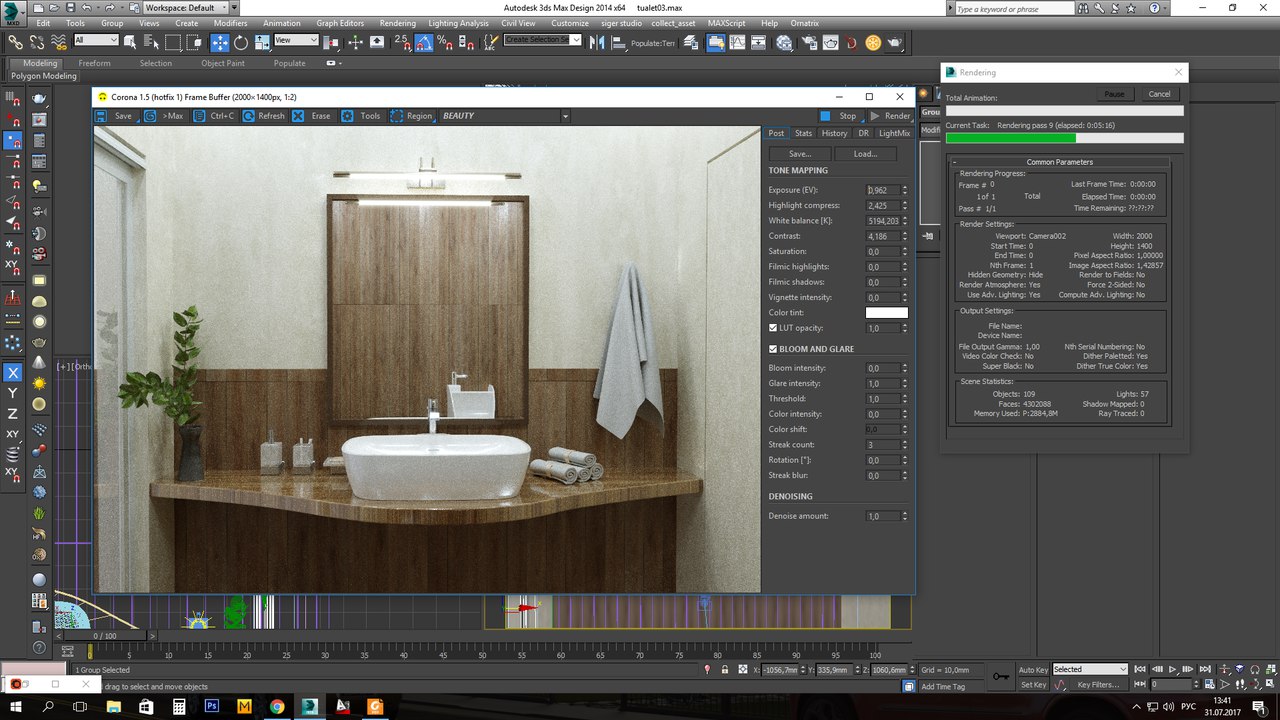Click the Mirror tool icon

[597, 42]
